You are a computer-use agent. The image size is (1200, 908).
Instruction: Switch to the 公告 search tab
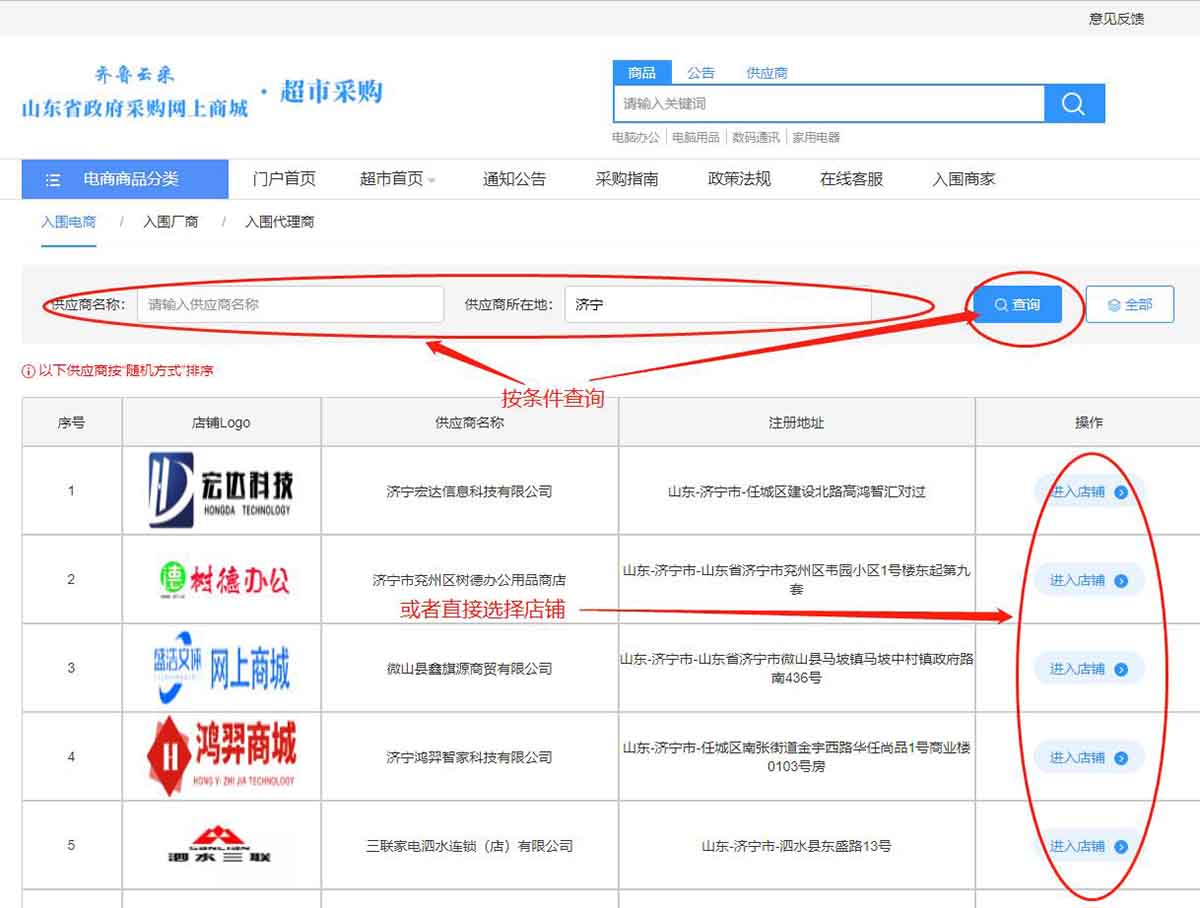tap(701, 73)
